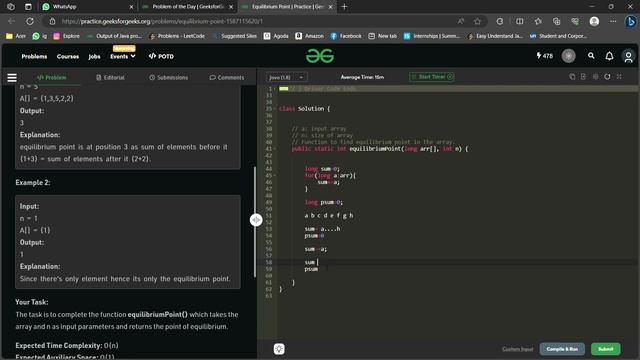
Task: Reset code with the refresh icon
Action: 607,77
